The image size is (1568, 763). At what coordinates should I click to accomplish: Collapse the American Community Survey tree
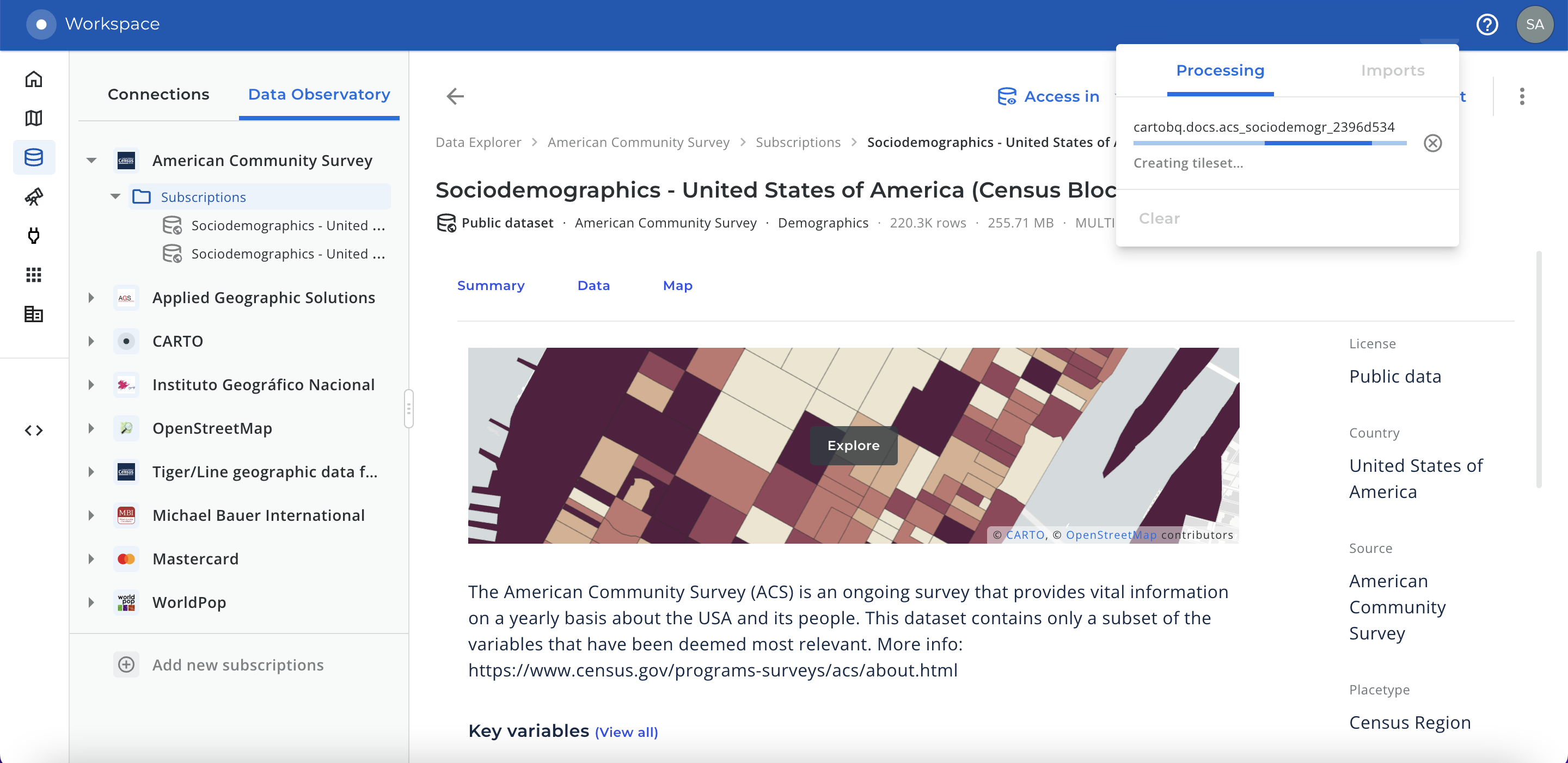91,161
